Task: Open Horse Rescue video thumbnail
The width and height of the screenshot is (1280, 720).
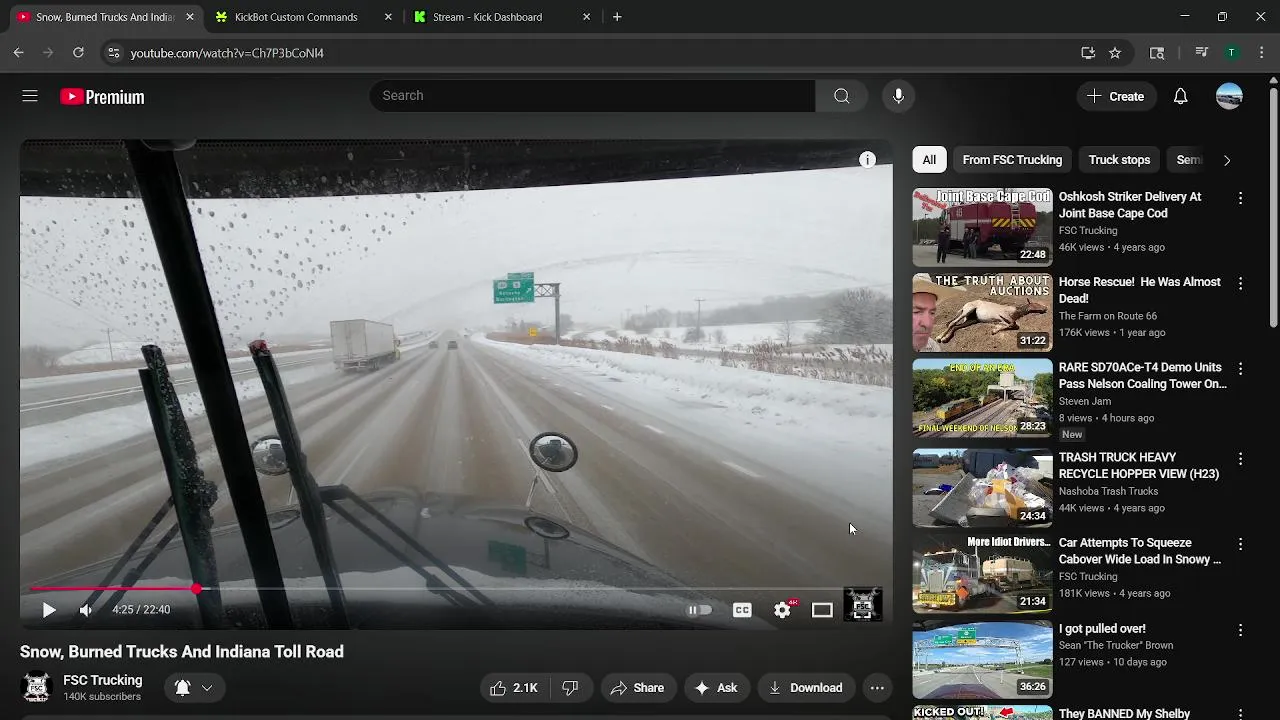Action: coord(982,313)
